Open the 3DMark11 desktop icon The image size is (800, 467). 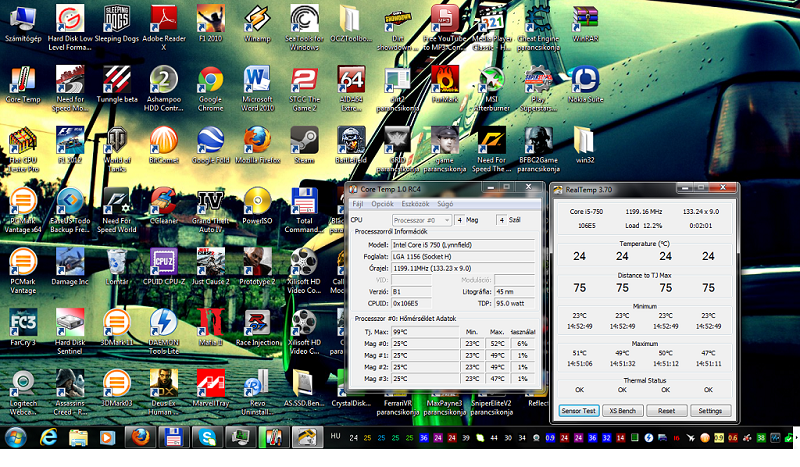117,328
